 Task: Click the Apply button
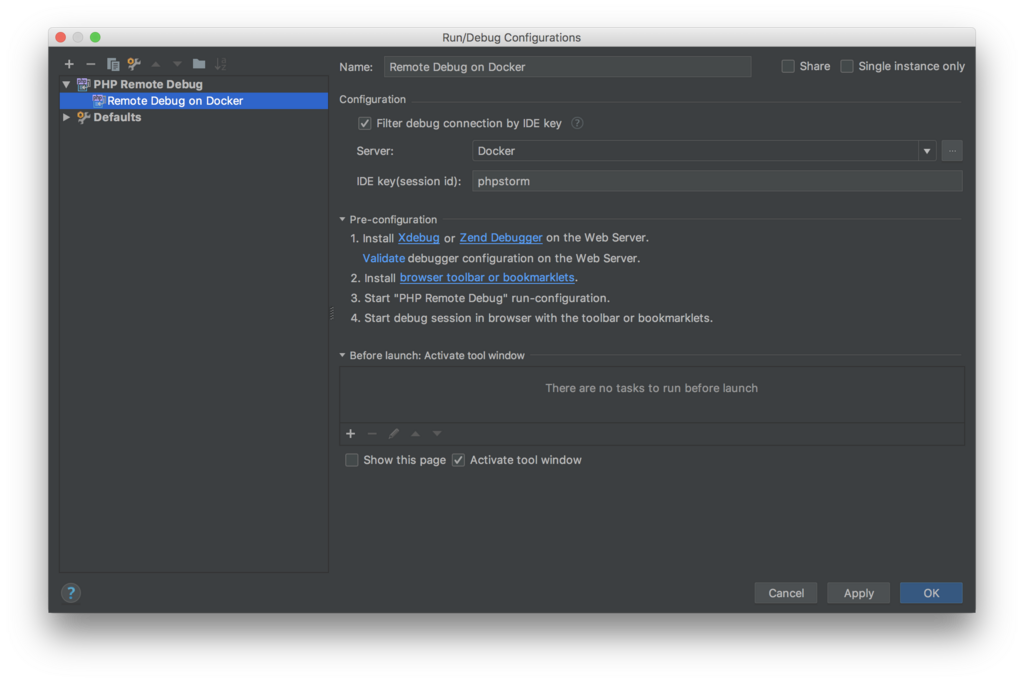pos(858,593)
